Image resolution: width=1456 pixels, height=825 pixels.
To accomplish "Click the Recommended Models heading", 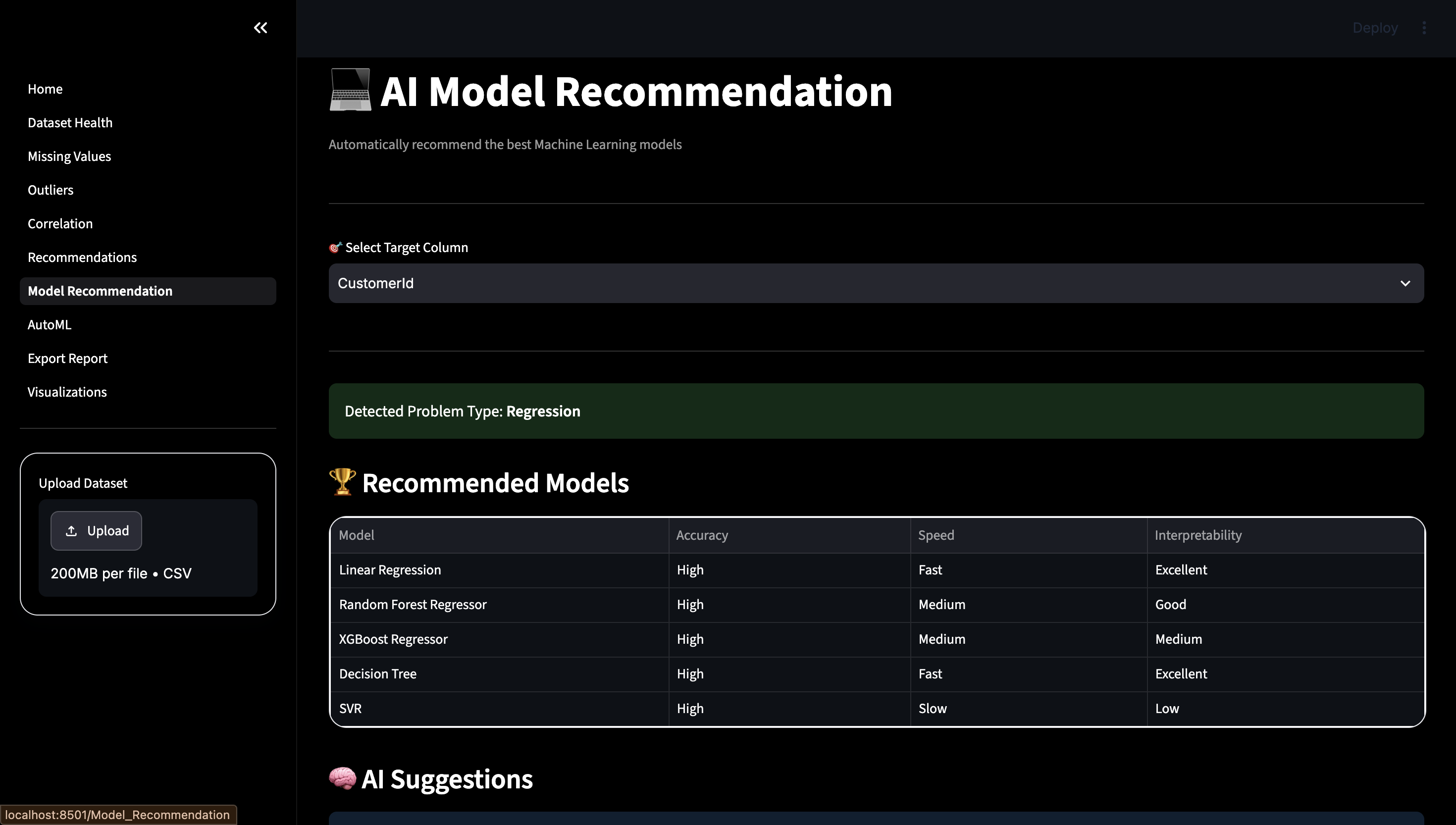I will (x=479, y=483).
